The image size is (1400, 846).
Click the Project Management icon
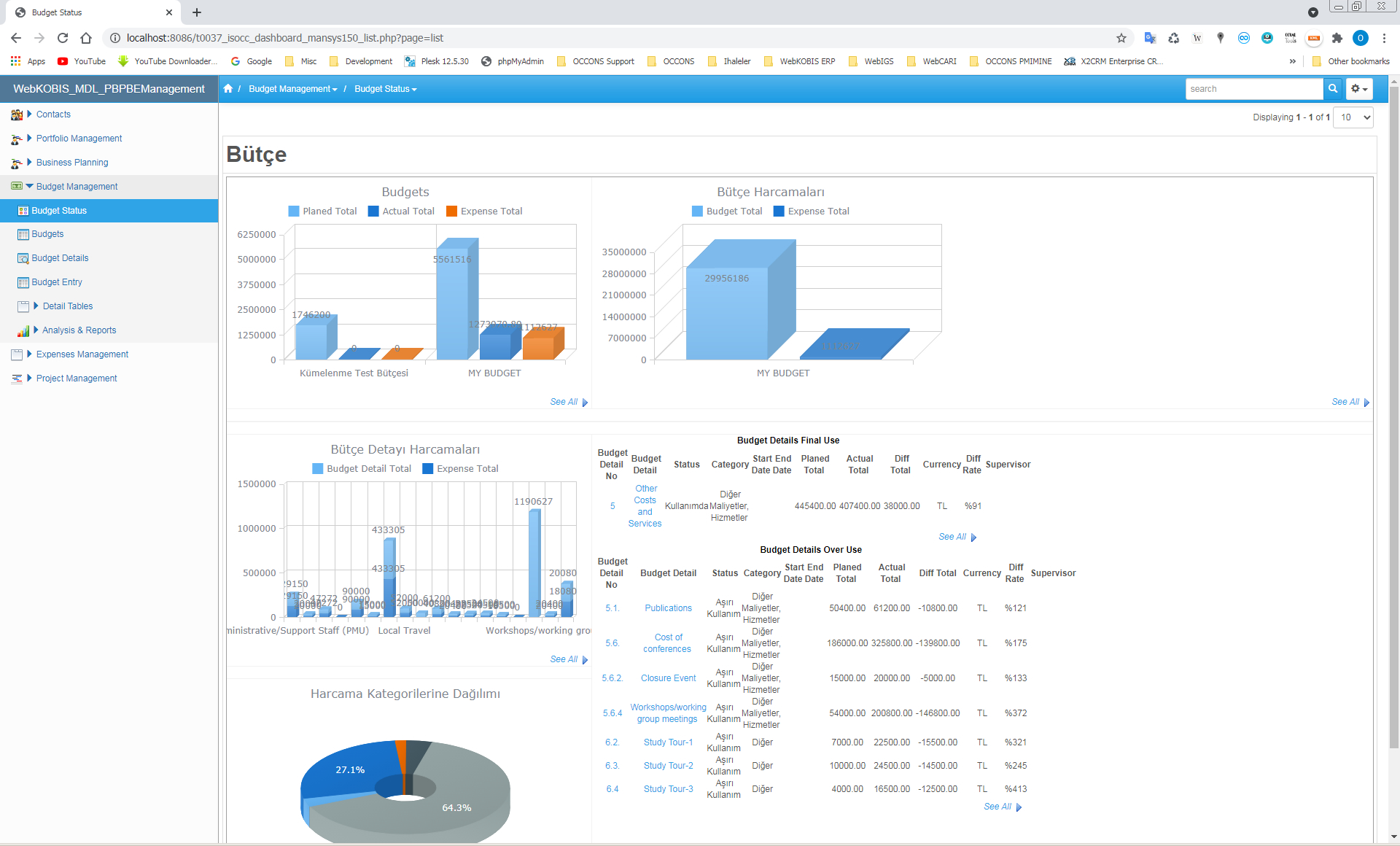click(x=17, y=379)
